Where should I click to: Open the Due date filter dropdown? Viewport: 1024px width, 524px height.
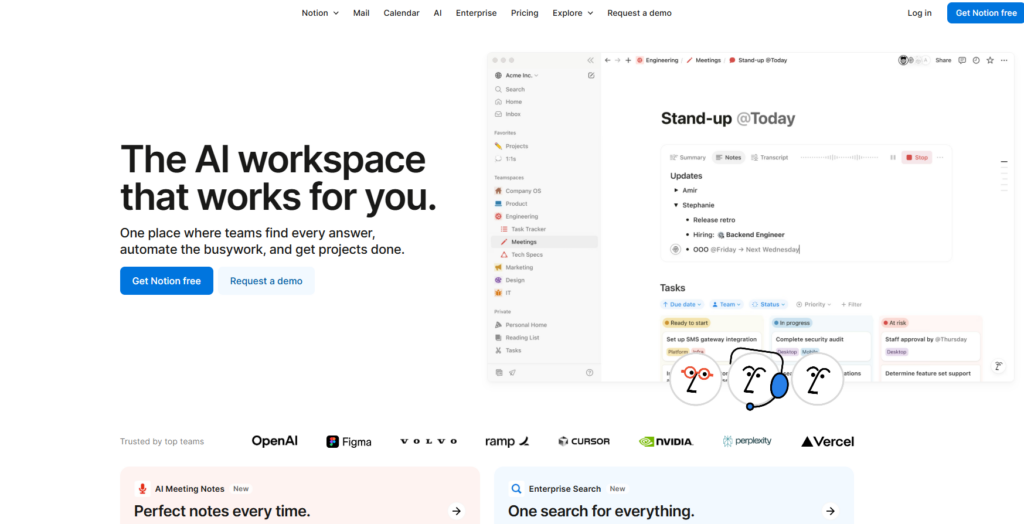point(684,304)
